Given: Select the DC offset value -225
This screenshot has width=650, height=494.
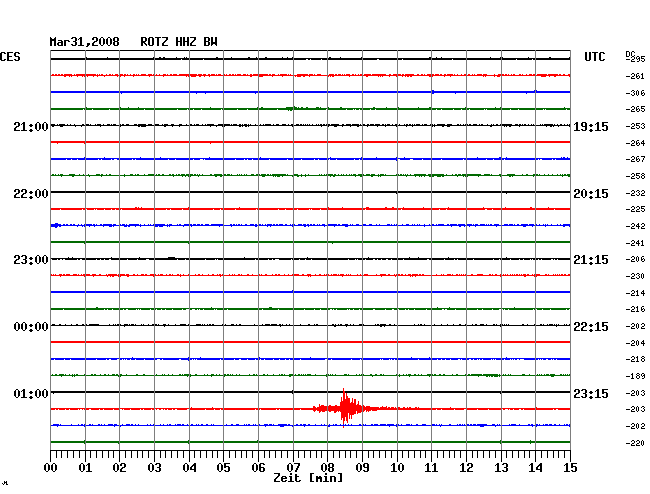Looking at the screenshot, I should click(635, 209).
